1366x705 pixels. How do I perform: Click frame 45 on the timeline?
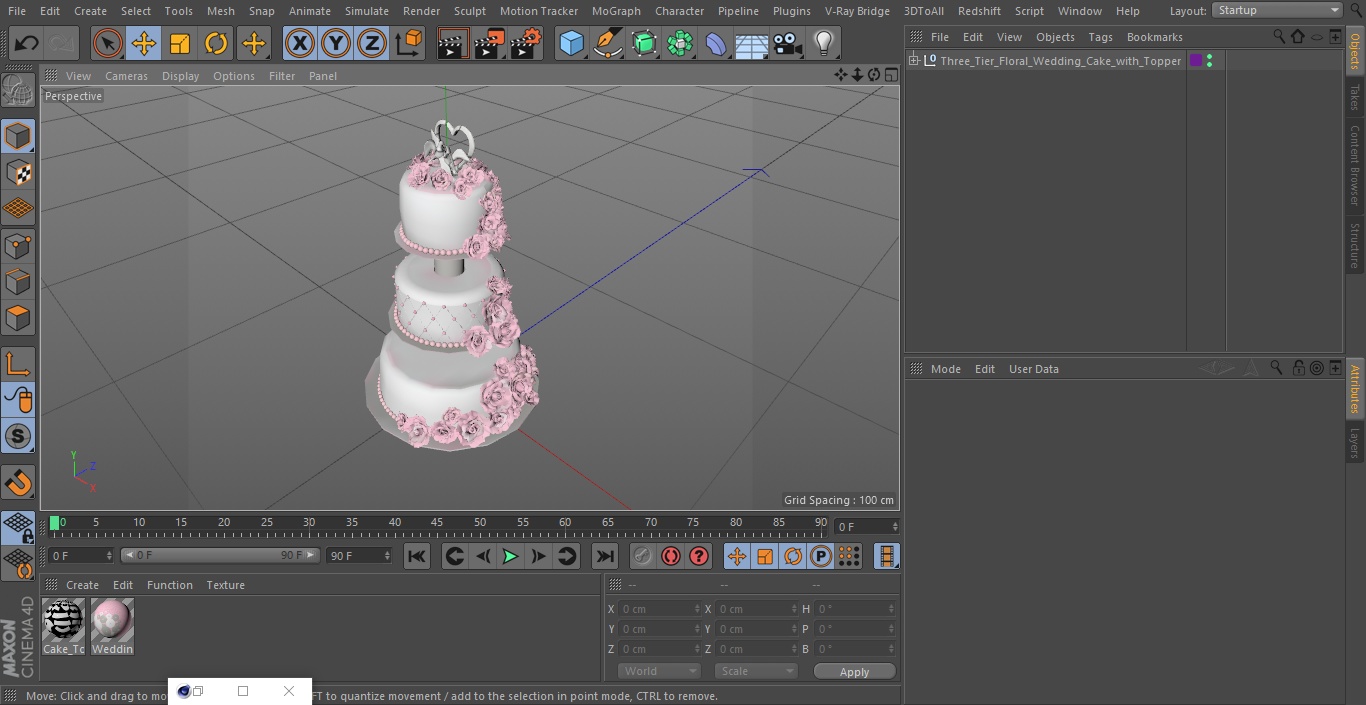click(x=437, y=523)
